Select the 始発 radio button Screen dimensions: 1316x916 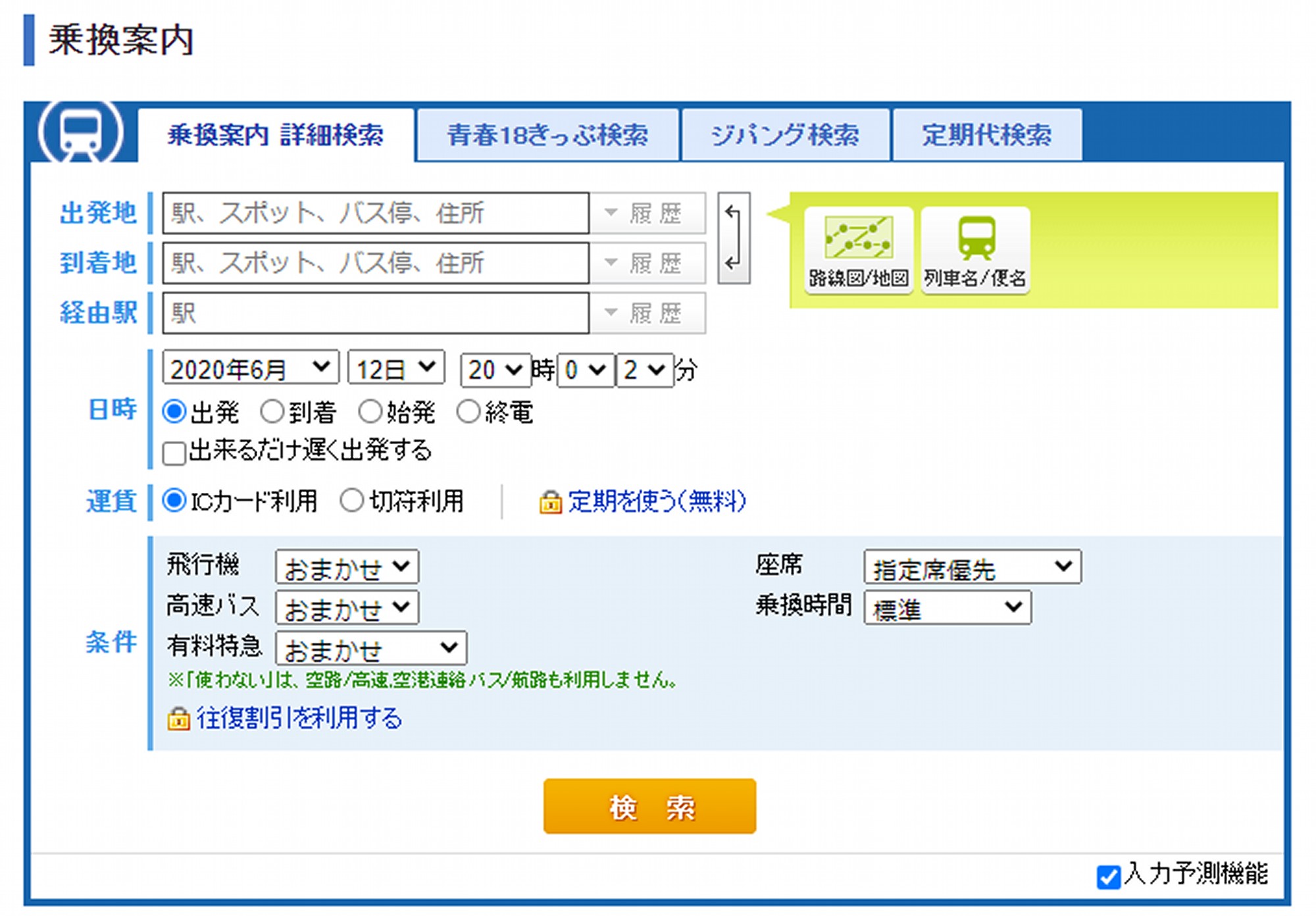point(370,412)
